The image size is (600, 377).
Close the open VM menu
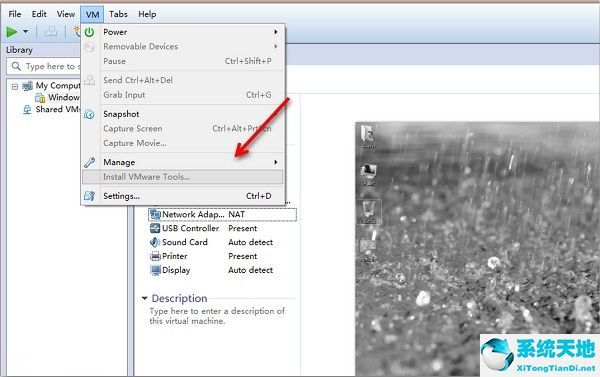coord(92,15)
